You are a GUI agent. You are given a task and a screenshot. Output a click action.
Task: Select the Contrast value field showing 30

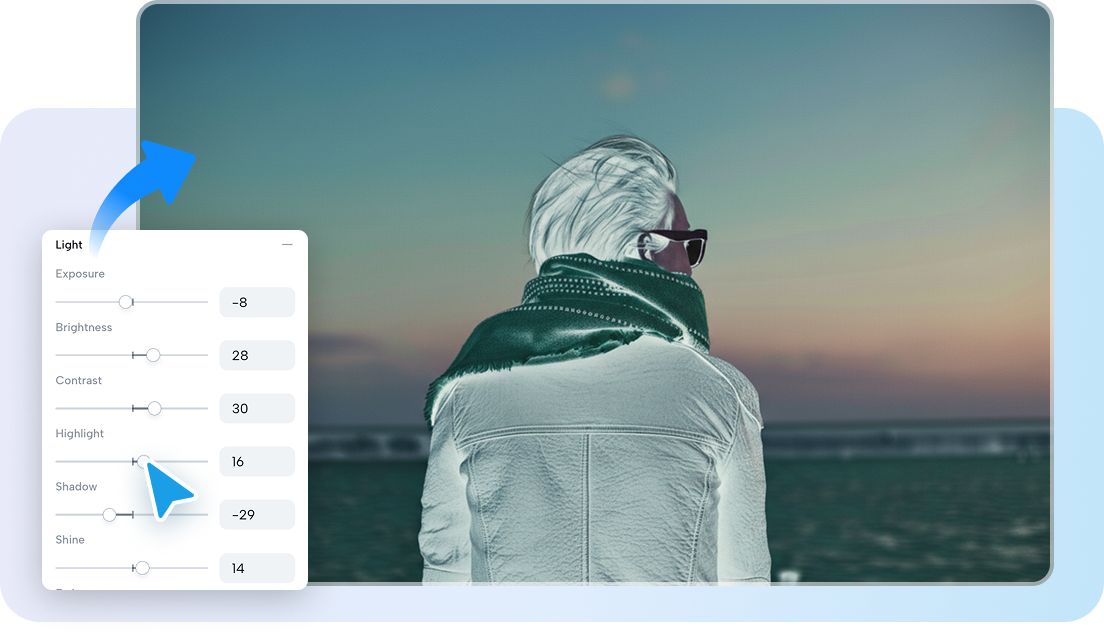tap(257, 408)
